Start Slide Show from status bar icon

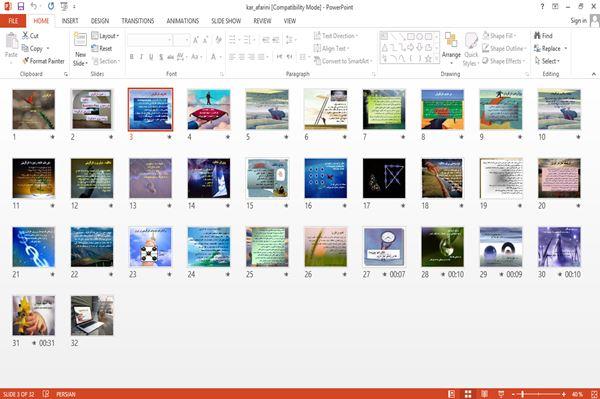tap(501, 394)
